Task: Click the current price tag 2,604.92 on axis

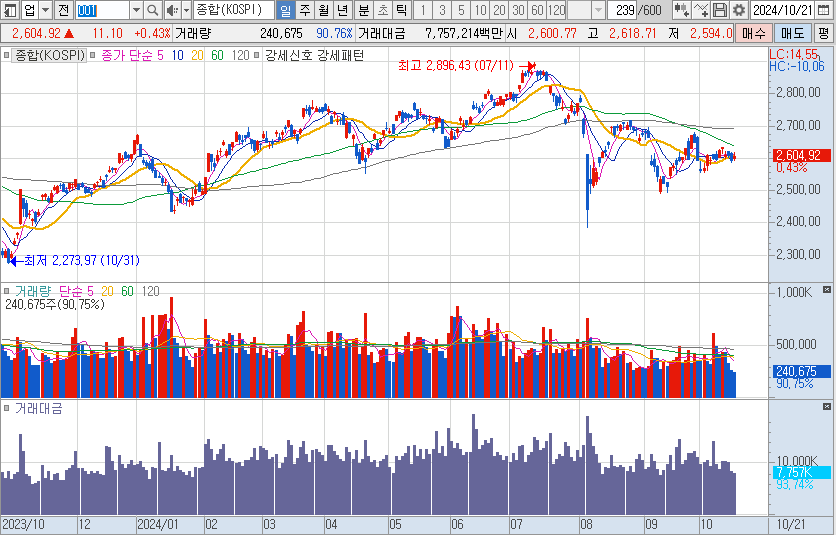Action: pyautogui.click(x=802, y=156)
